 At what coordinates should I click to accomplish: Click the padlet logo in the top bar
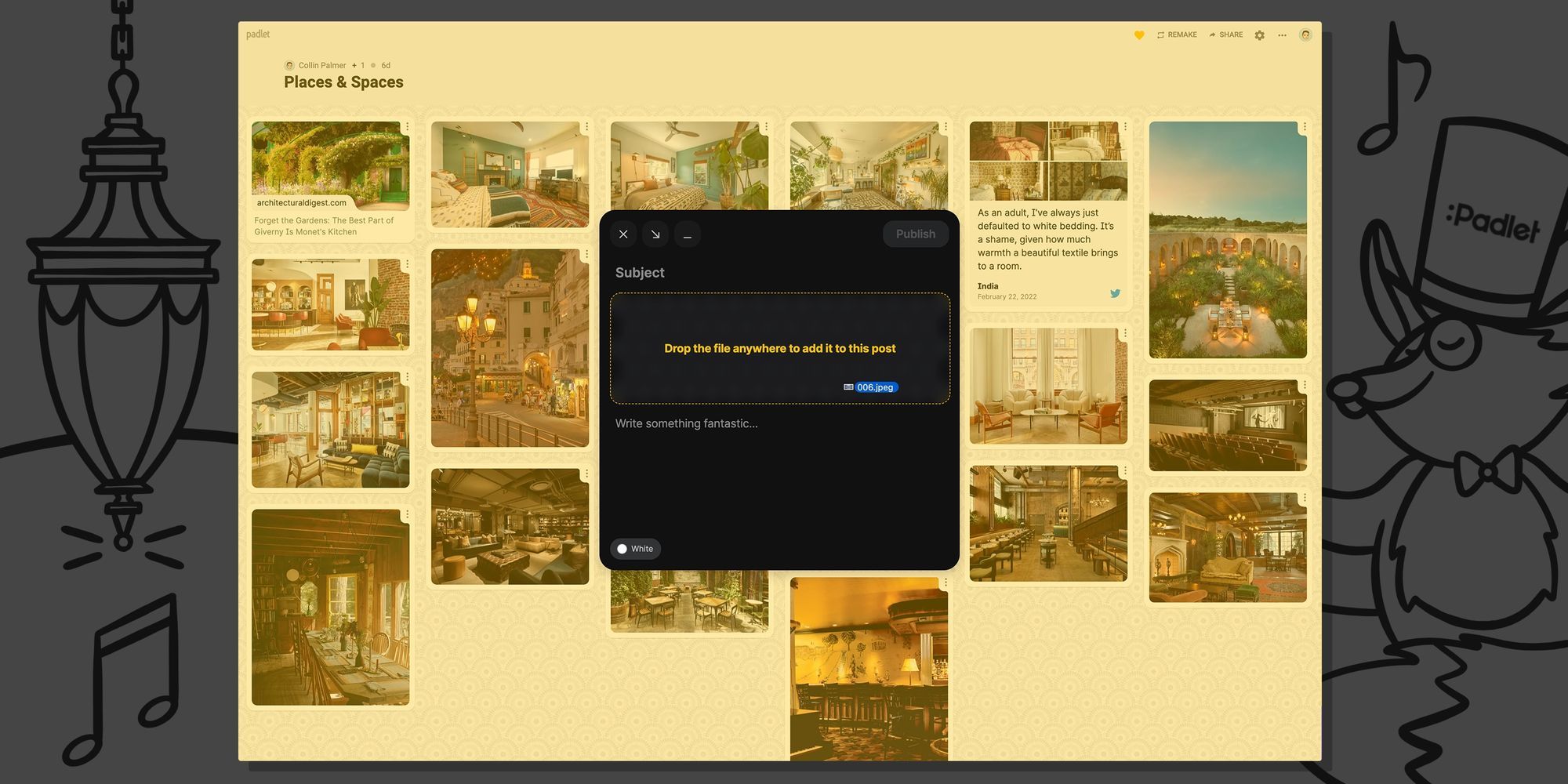[x=258, y=34]
